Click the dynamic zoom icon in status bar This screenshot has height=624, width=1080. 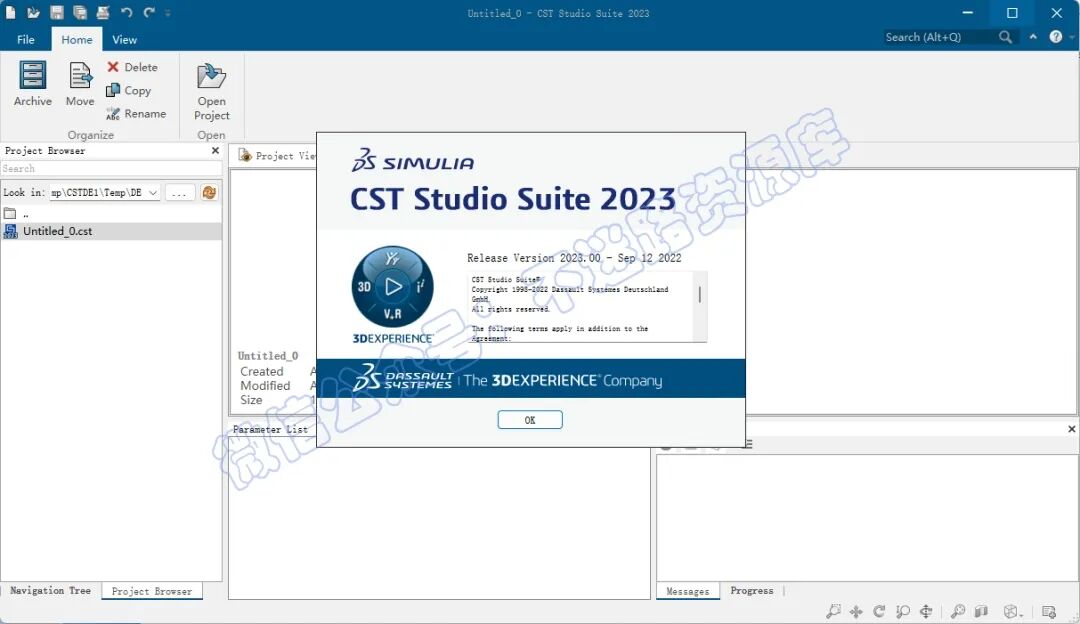903,611
